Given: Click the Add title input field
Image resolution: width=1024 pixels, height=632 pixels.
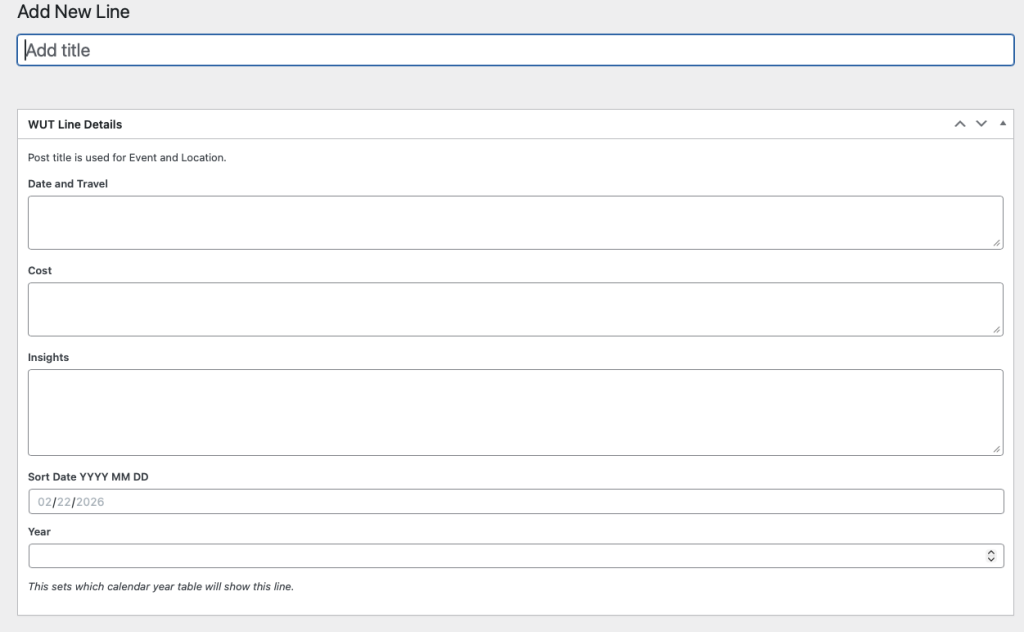Looking at the screenshot, I should 515,50.
